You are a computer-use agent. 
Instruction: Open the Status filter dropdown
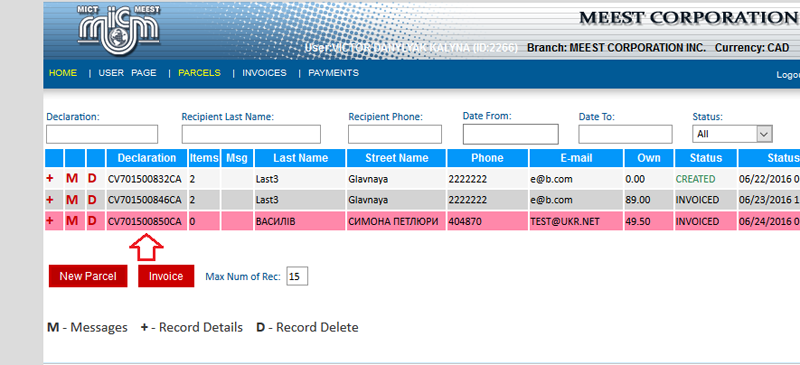click(x=732, y=134)
